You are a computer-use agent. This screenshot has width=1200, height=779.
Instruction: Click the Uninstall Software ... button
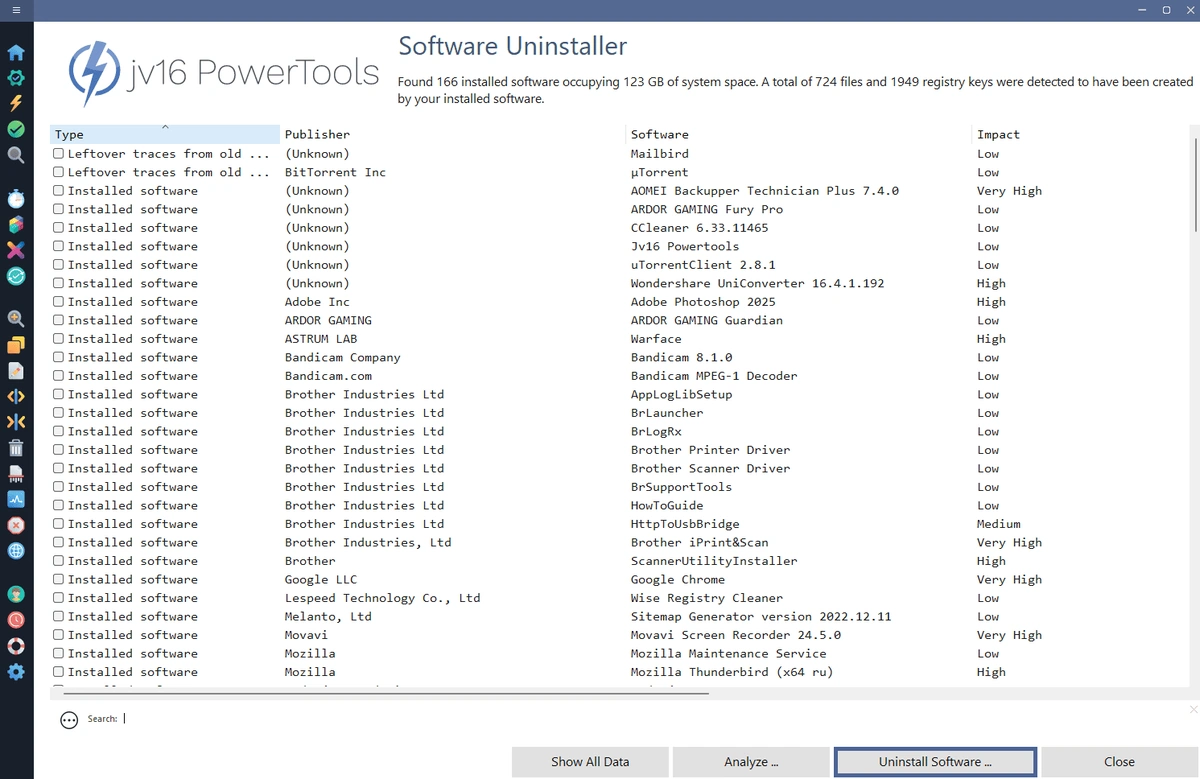[935, 762]
